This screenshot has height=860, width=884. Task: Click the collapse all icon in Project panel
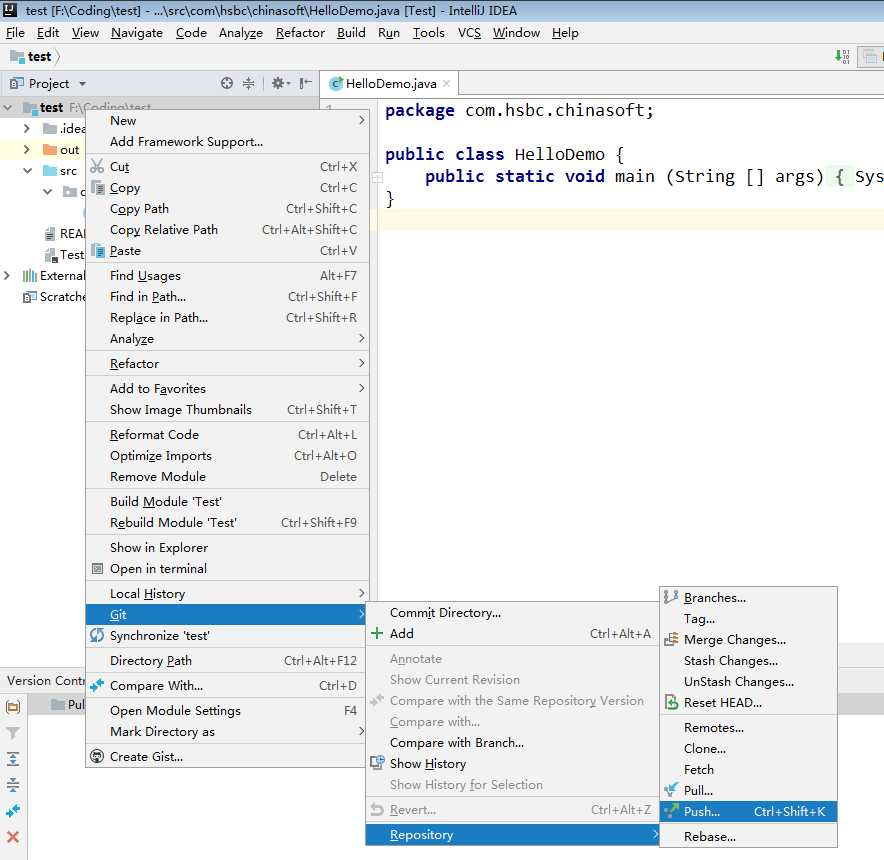tap(249, 83)
